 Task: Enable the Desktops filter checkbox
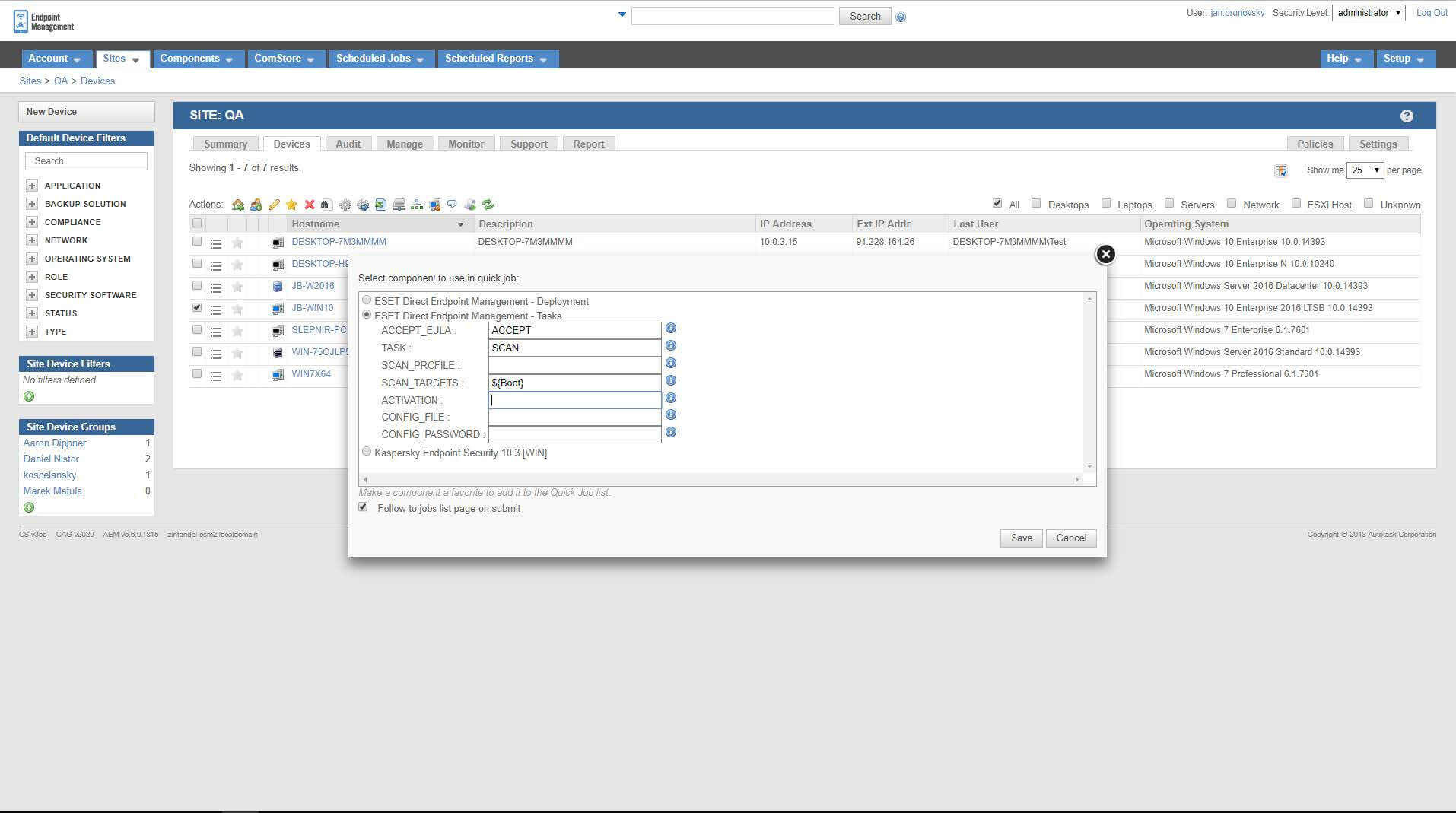pos(1036,203)
